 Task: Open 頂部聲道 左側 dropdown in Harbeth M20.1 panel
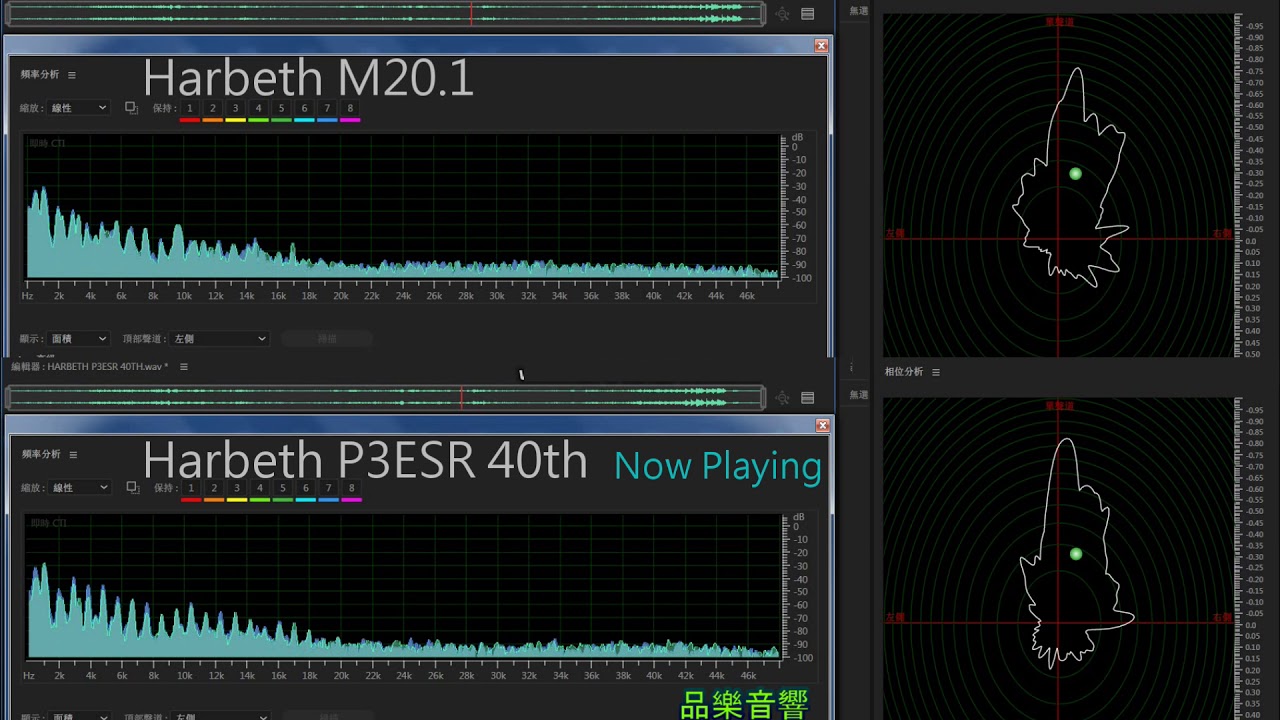(219, 339)
